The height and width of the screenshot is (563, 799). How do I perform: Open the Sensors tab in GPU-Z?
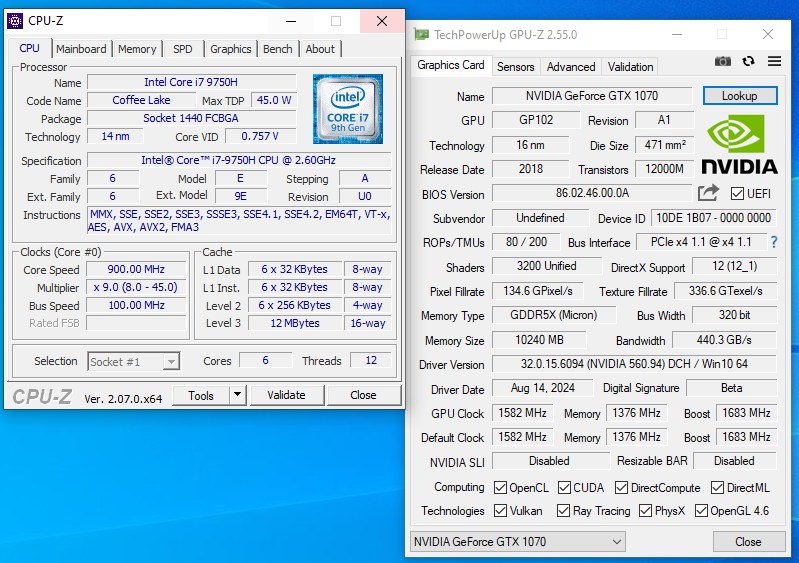tap(516, 67)
